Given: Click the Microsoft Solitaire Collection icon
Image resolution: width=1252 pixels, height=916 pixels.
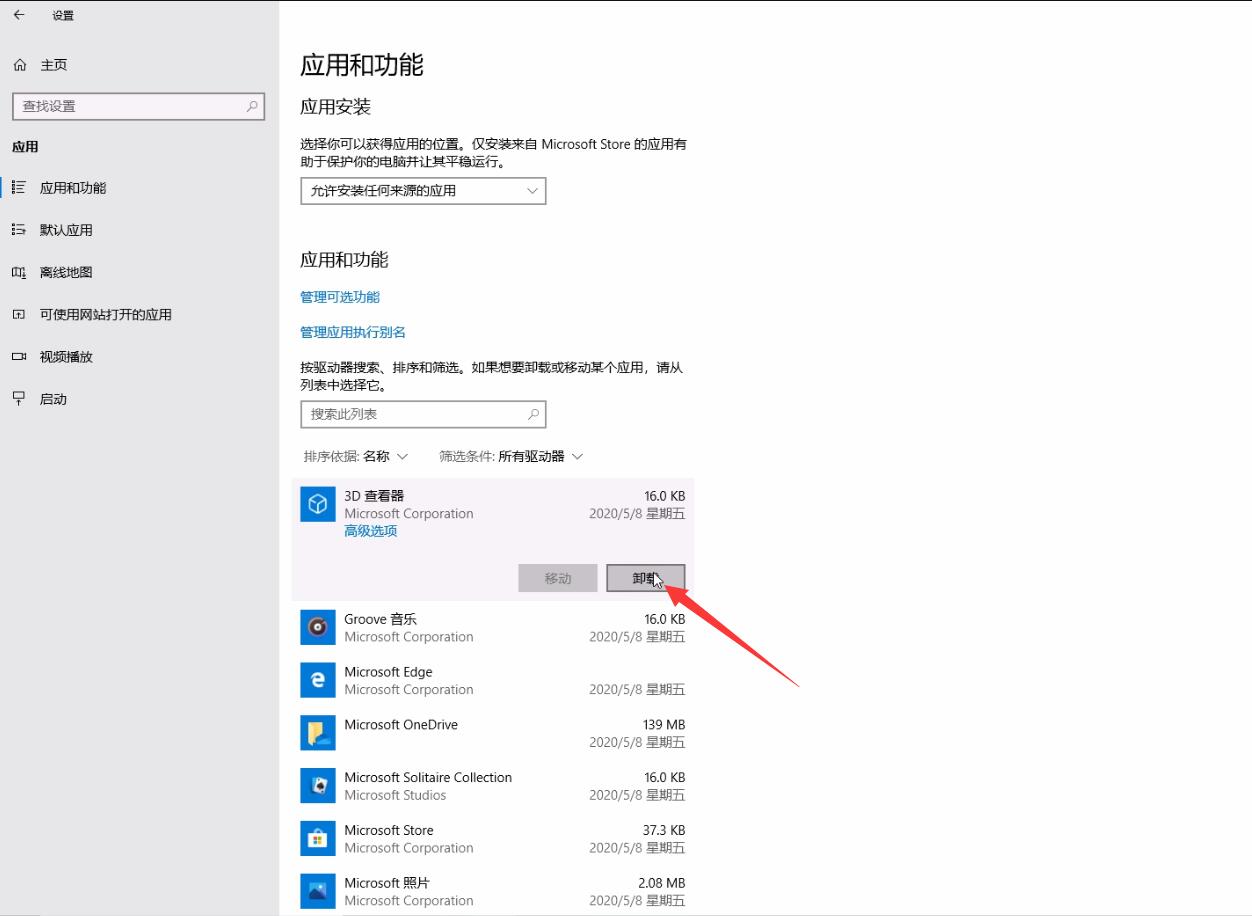Looking at the screenshot, I should [318, 785].
